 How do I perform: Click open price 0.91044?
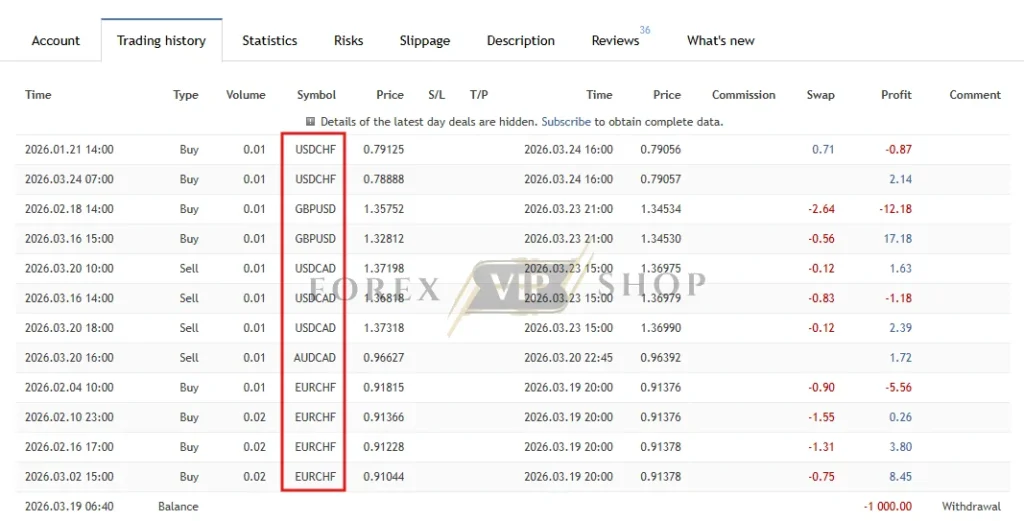coord(384,477)
